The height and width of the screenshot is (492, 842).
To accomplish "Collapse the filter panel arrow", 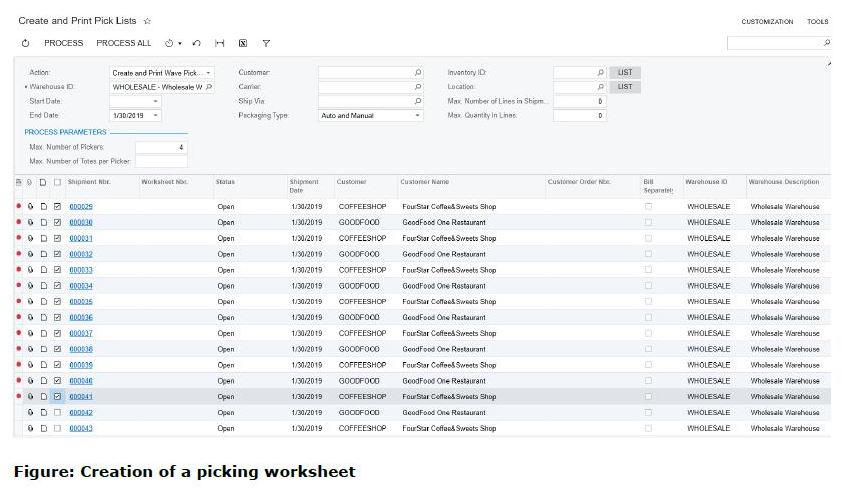I will [x=829, y=64].
